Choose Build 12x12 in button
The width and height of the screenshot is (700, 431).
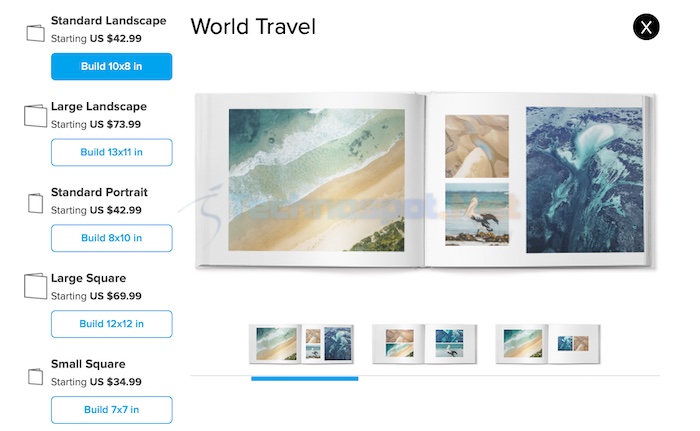pyautogui.click(x=112, y=324)
